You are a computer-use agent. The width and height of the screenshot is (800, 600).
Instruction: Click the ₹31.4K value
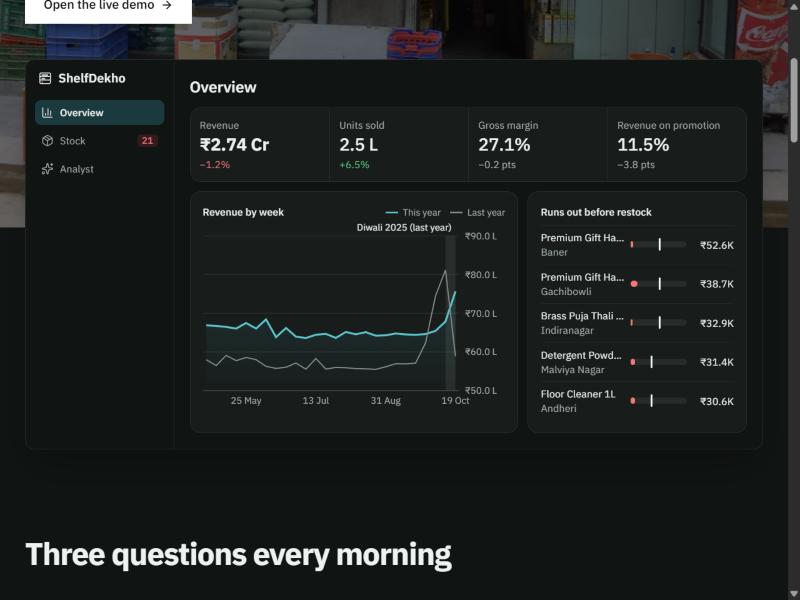point(717,362)
